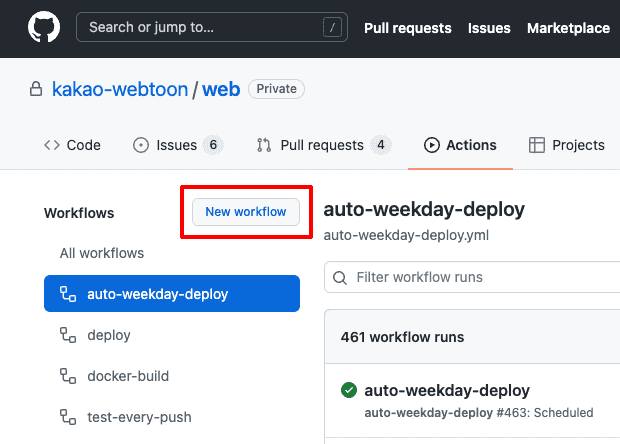Focus the Search or jump to field
The width and height of the screenshot is (620, 444).
click(x=212, y=27)
